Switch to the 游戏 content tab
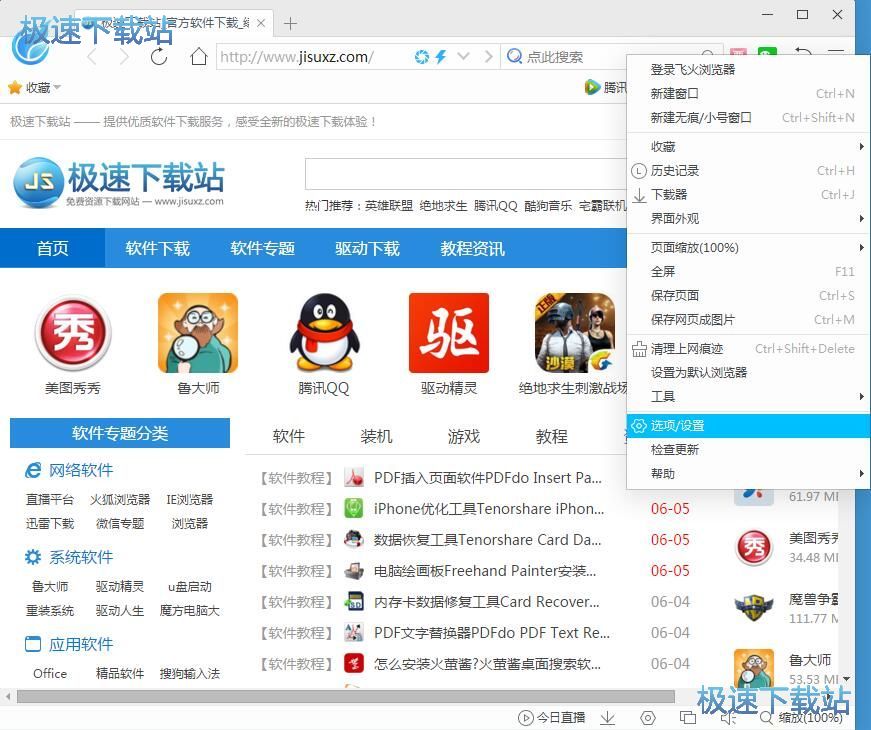The width and height of the screenshot is (871, 730). pyautogui.click(x=464, y=437)
